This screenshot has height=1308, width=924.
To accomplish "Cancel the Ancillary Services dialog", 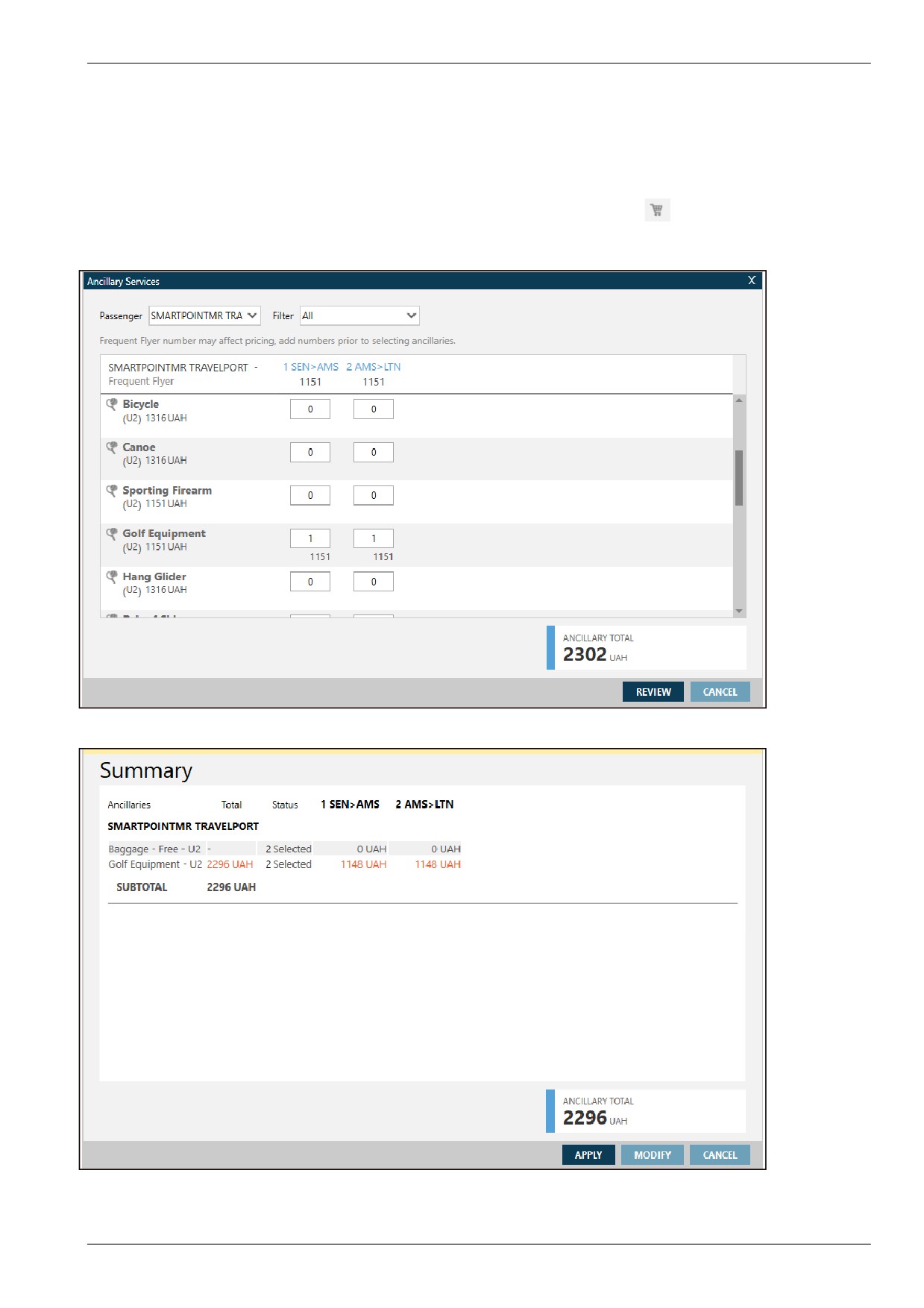I will click(x=720, y=692).
